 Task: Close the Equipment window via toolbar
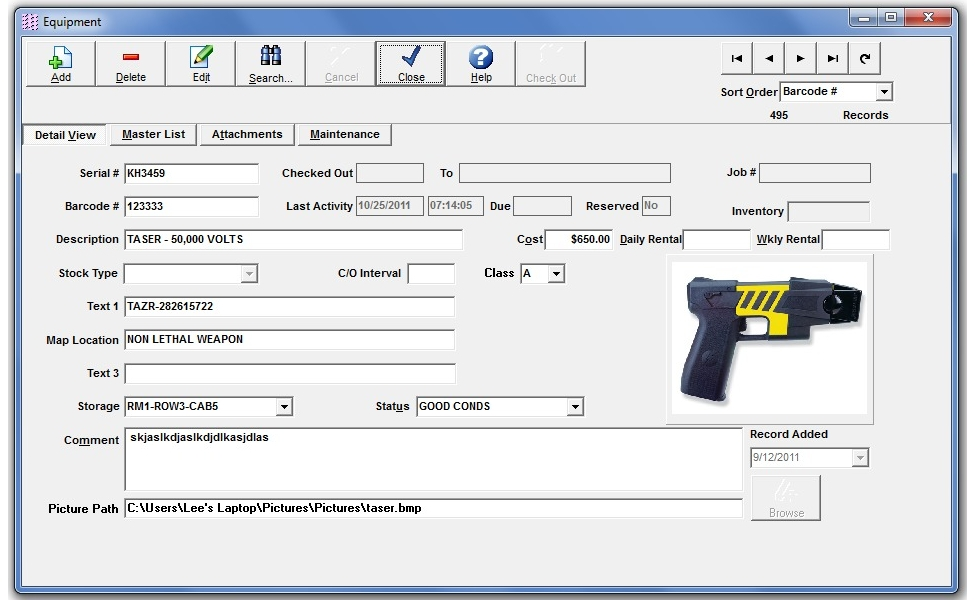pos(410,62)
